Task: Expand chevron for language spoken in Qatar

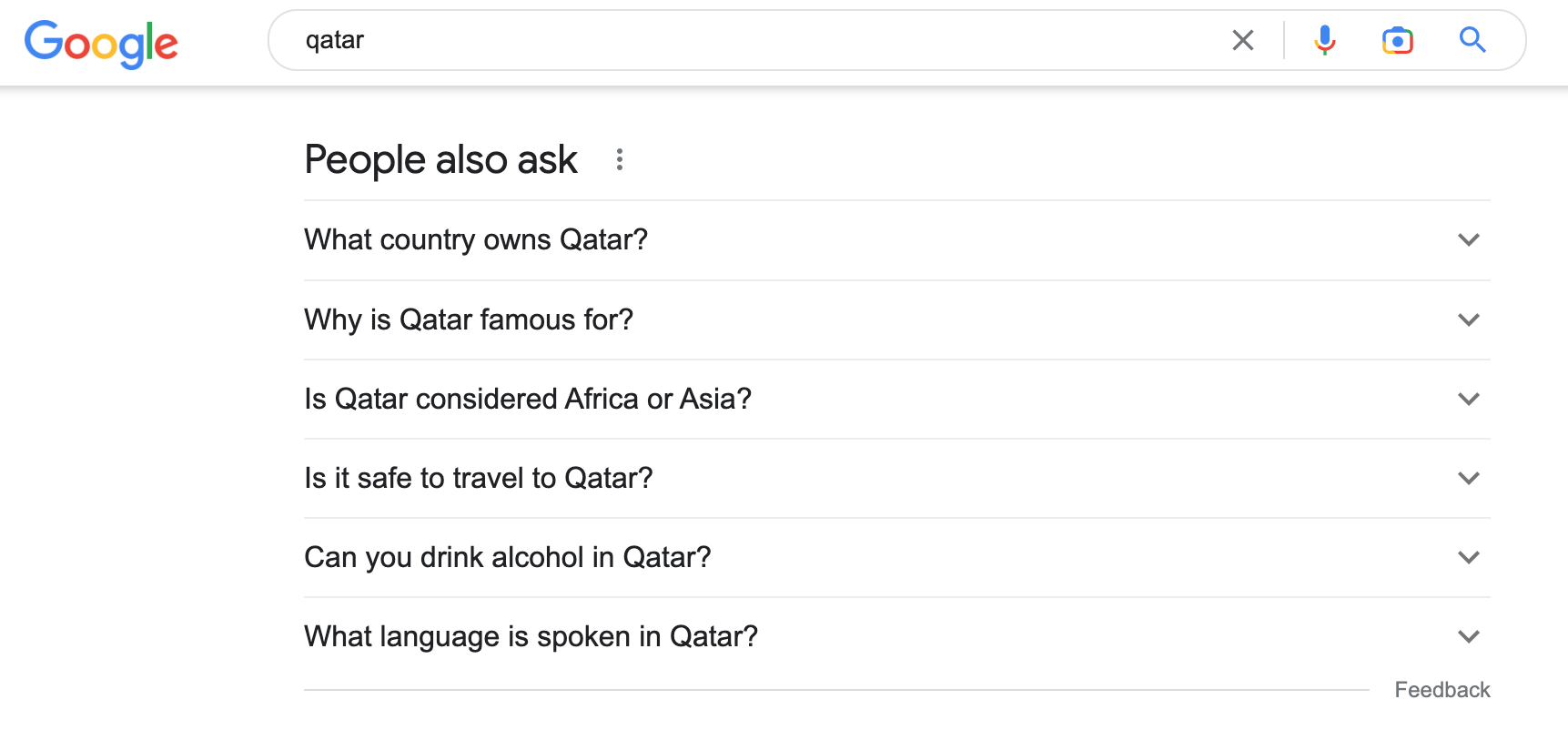Action: (x=1468, y=637)
